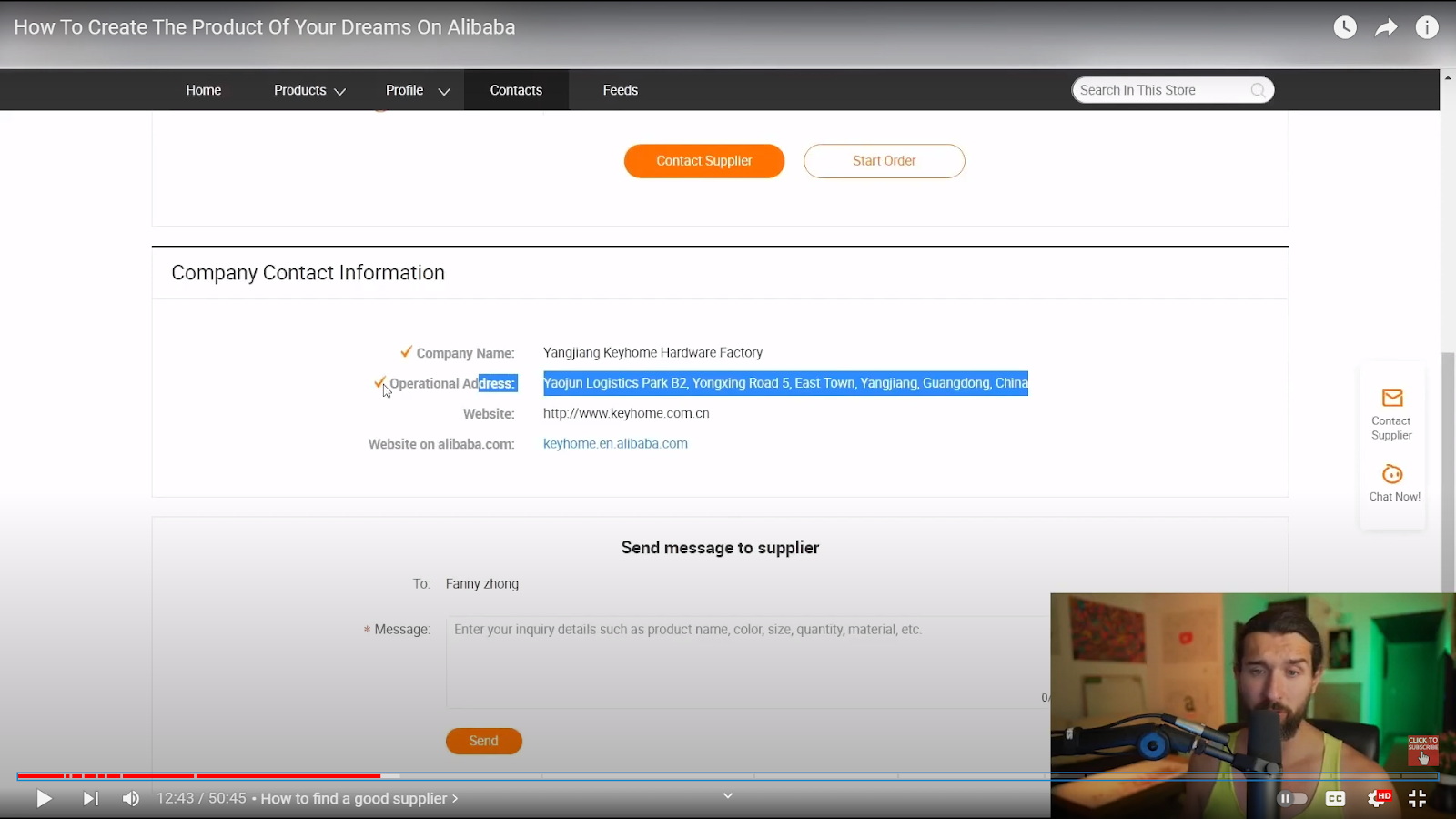
Task: Mute the video volume
Action: 131,799
